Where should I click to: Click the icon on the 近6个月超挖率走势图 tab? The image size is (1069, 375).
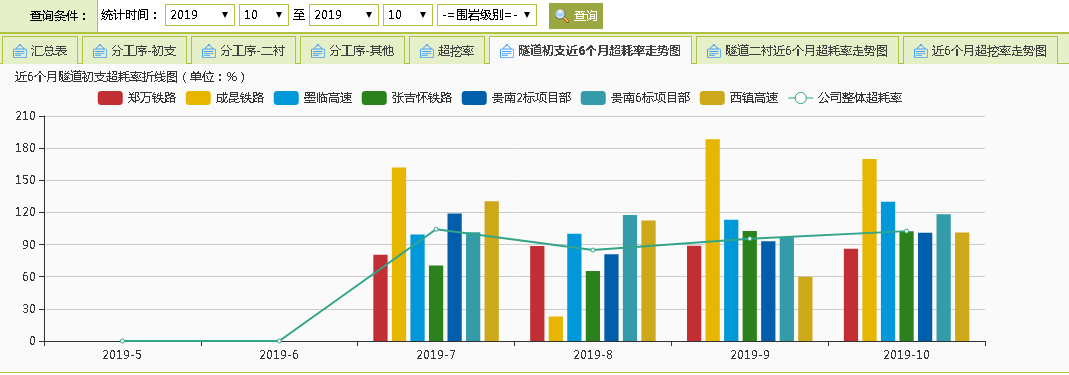pos(921,50)
